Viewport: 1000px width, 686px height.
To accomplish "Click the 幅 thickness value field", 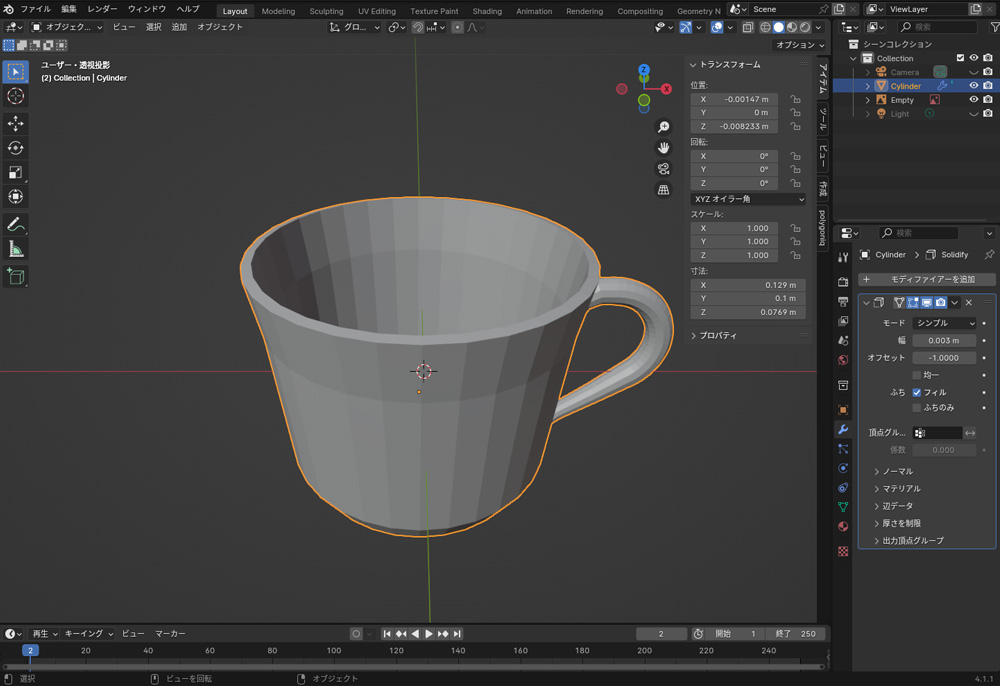I will tap(944, 340).
